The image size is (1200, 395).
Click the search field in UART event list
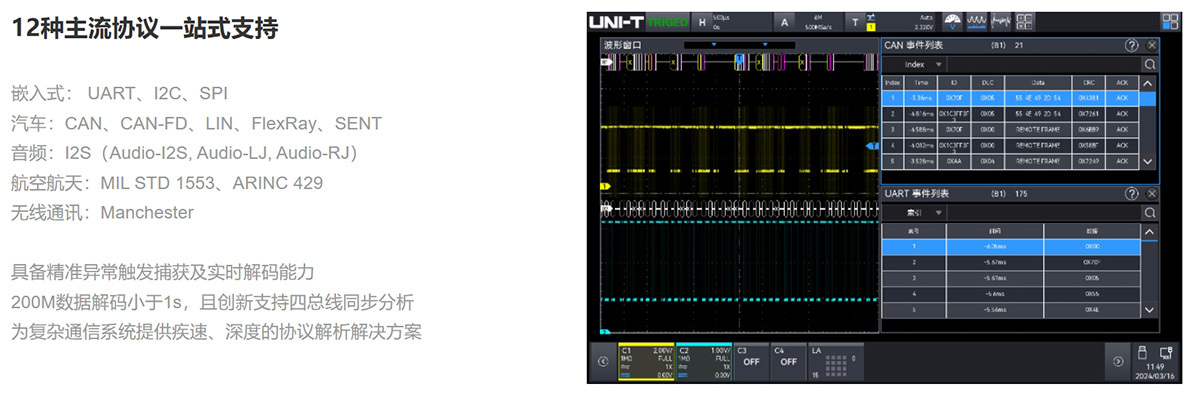point(1044,212)
